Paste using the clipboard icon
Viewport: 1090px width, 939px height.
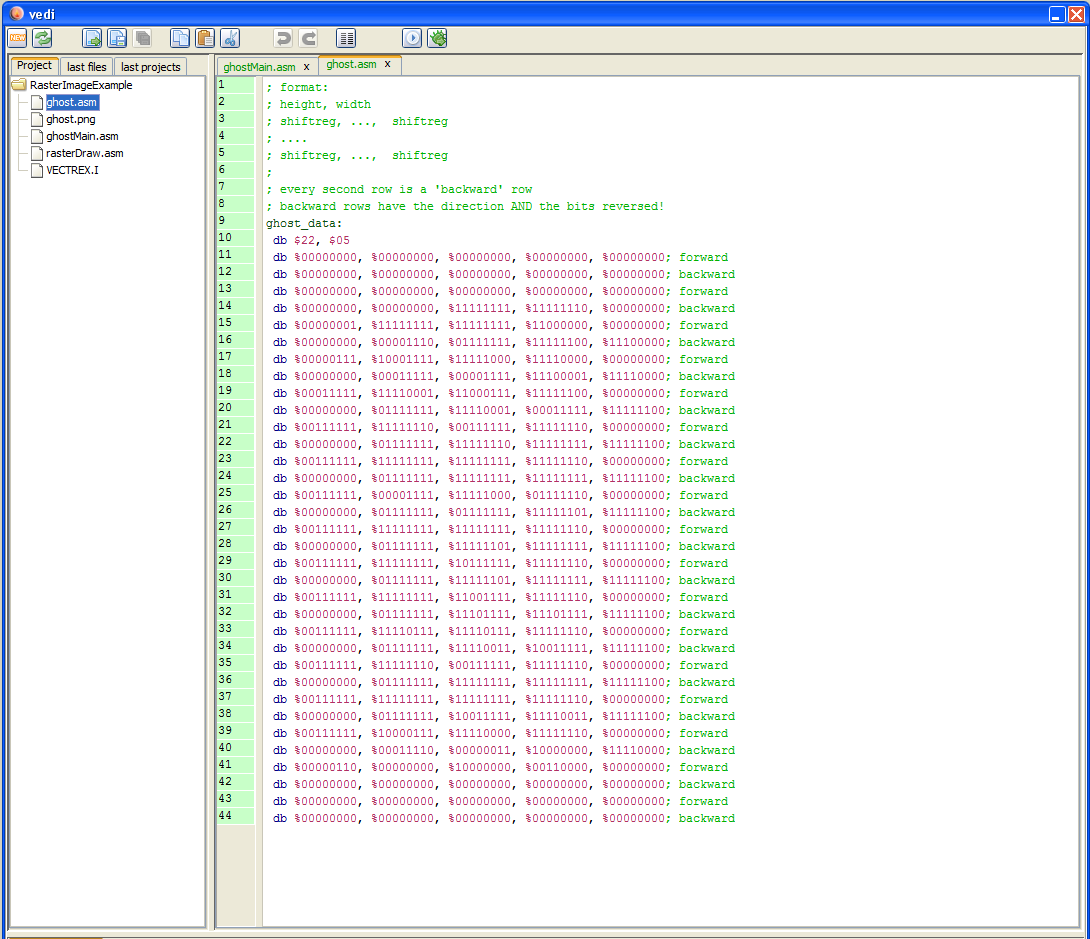[x=205, y=38]
